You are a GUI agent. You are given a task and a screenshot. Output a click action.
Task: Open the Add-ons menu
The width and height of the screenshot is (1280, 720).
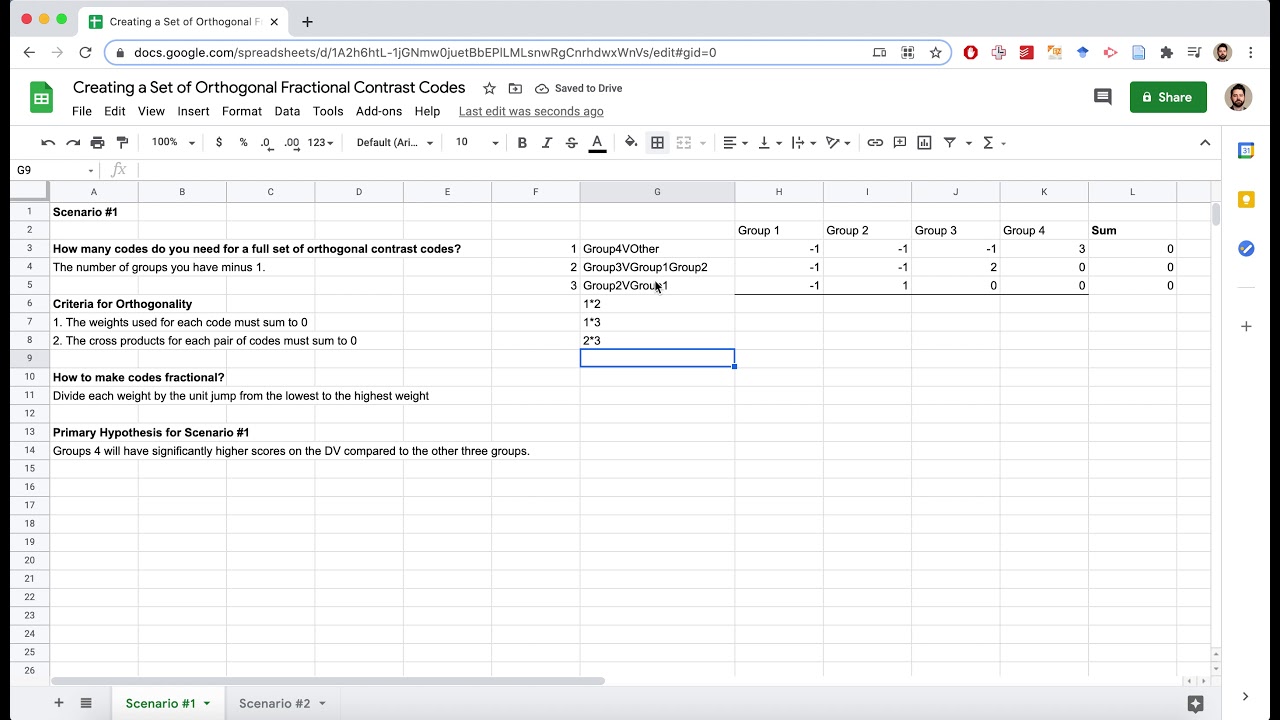pyautogui.click(x=379, y=111)
